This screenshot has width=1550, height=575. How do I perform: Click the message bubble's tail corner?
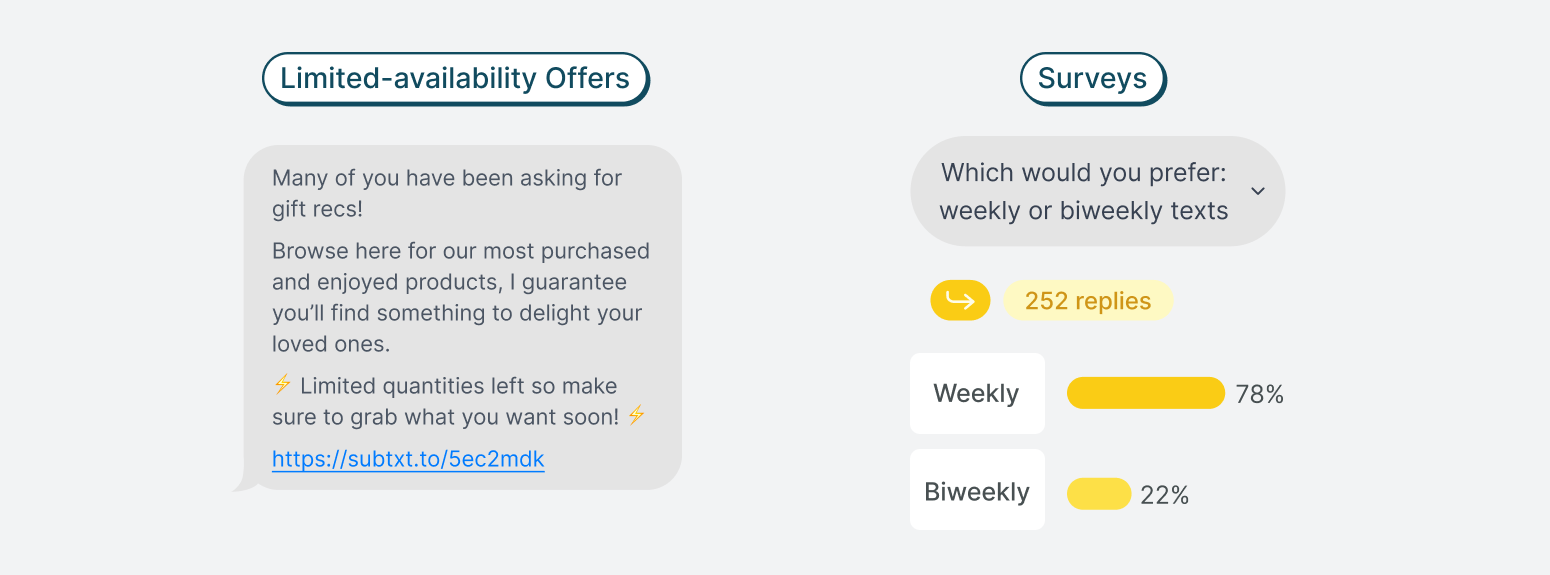(x=241, y=487)
